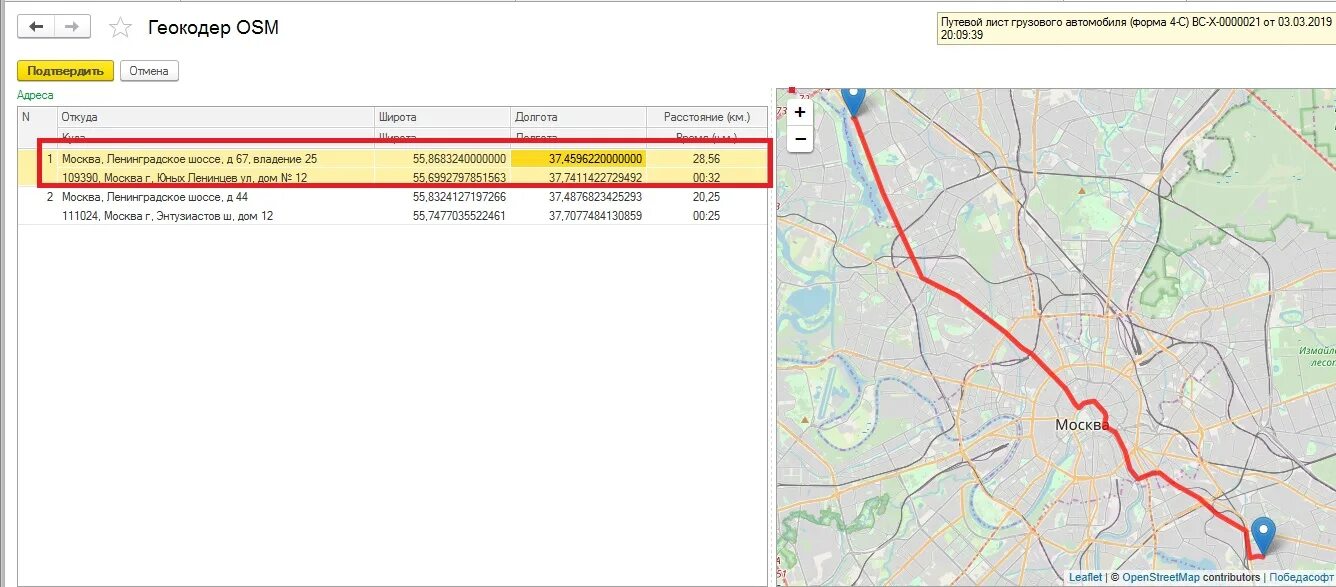Image resolution: width=1336 pixels, height=587 pixels.
Task: Open the Победасофт link
Action: 1302,577
